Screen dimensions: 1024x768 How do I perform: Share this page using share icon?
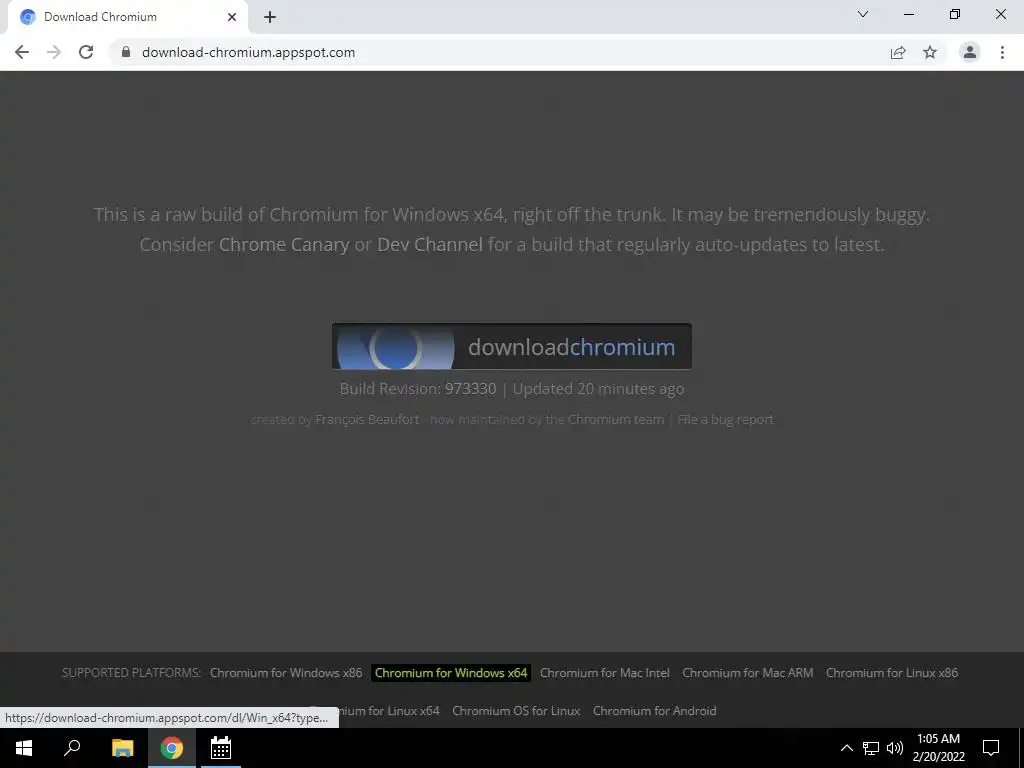tap(898, 52)
